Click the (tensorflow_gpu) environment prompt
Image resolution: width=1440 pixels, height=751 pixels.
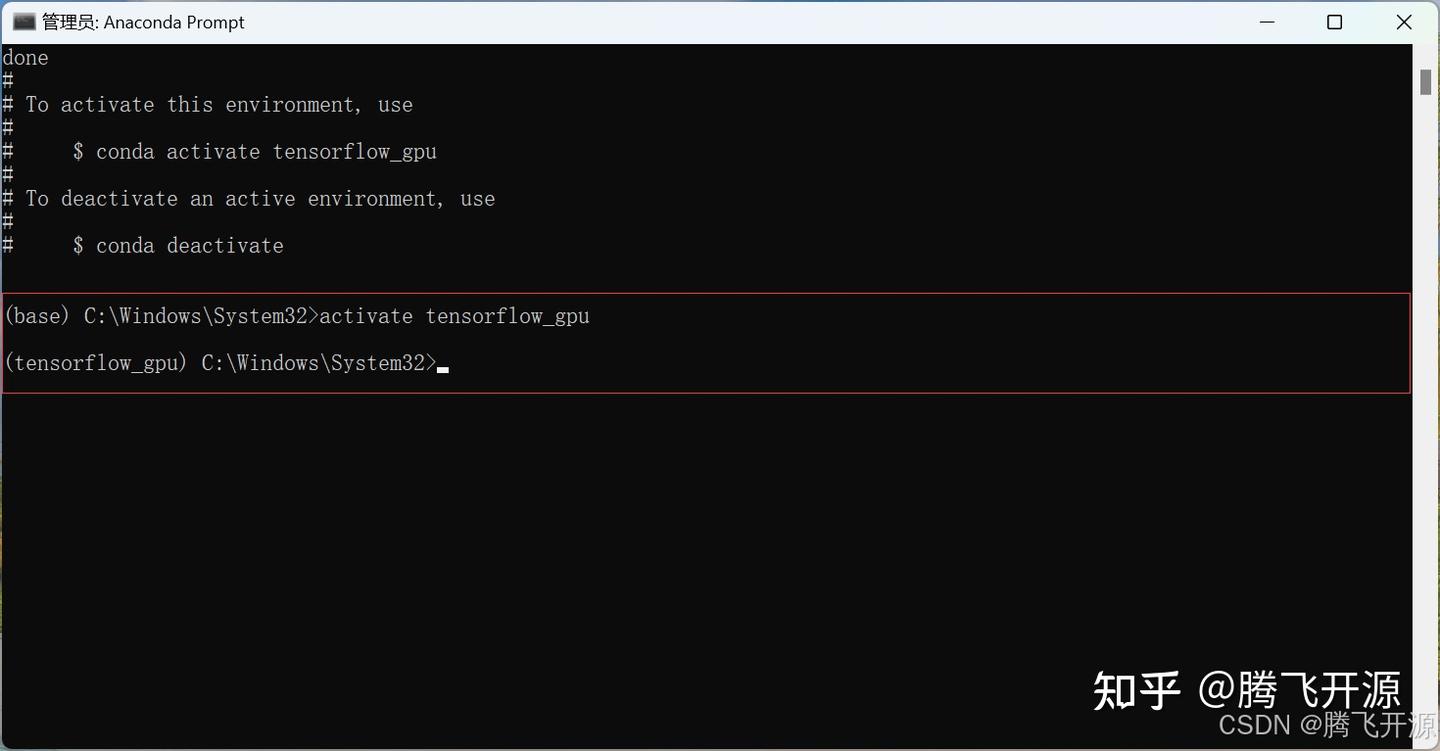94,362
